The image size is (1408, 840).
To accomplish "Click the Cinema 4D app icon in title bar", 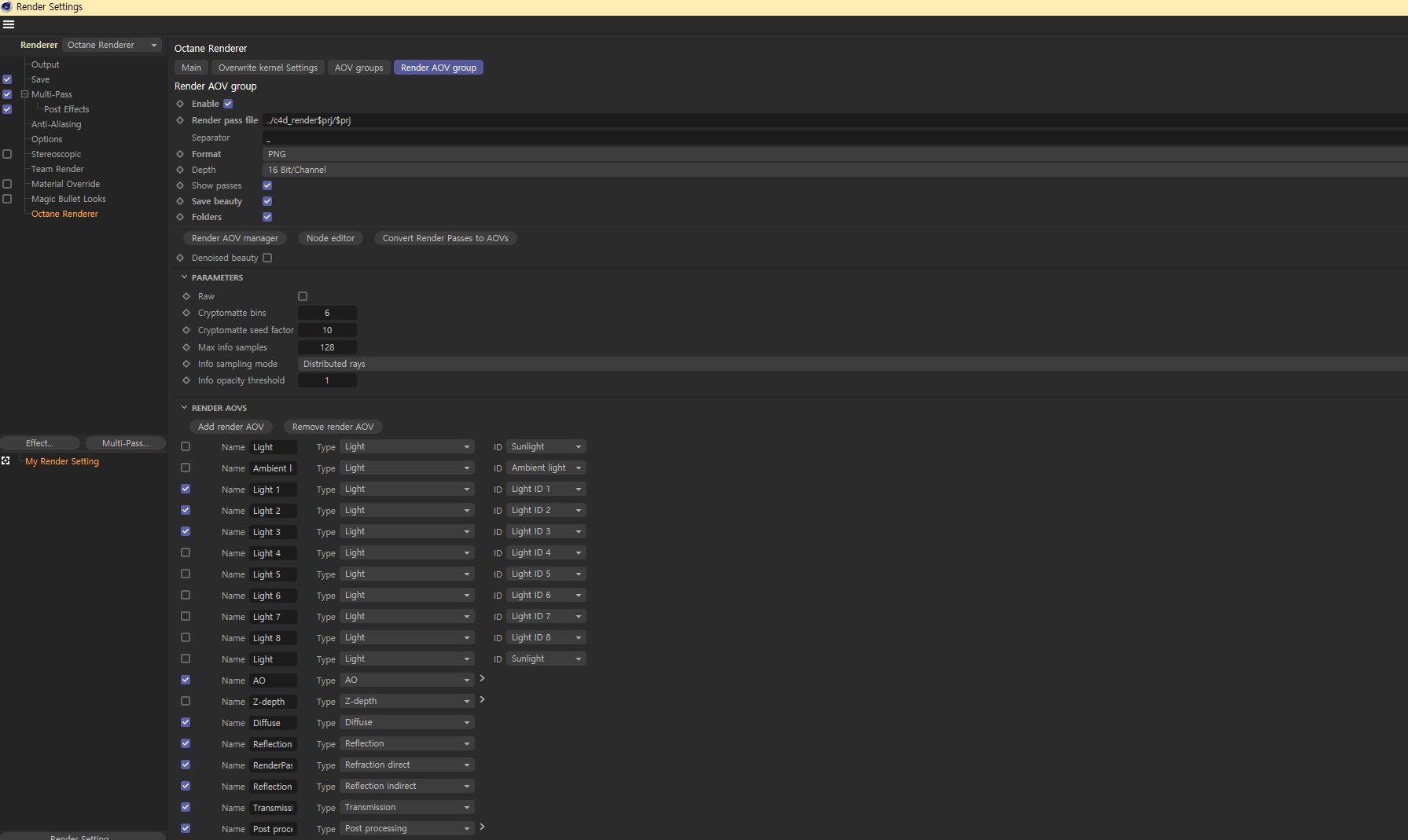I will click(x=6, y=7).
